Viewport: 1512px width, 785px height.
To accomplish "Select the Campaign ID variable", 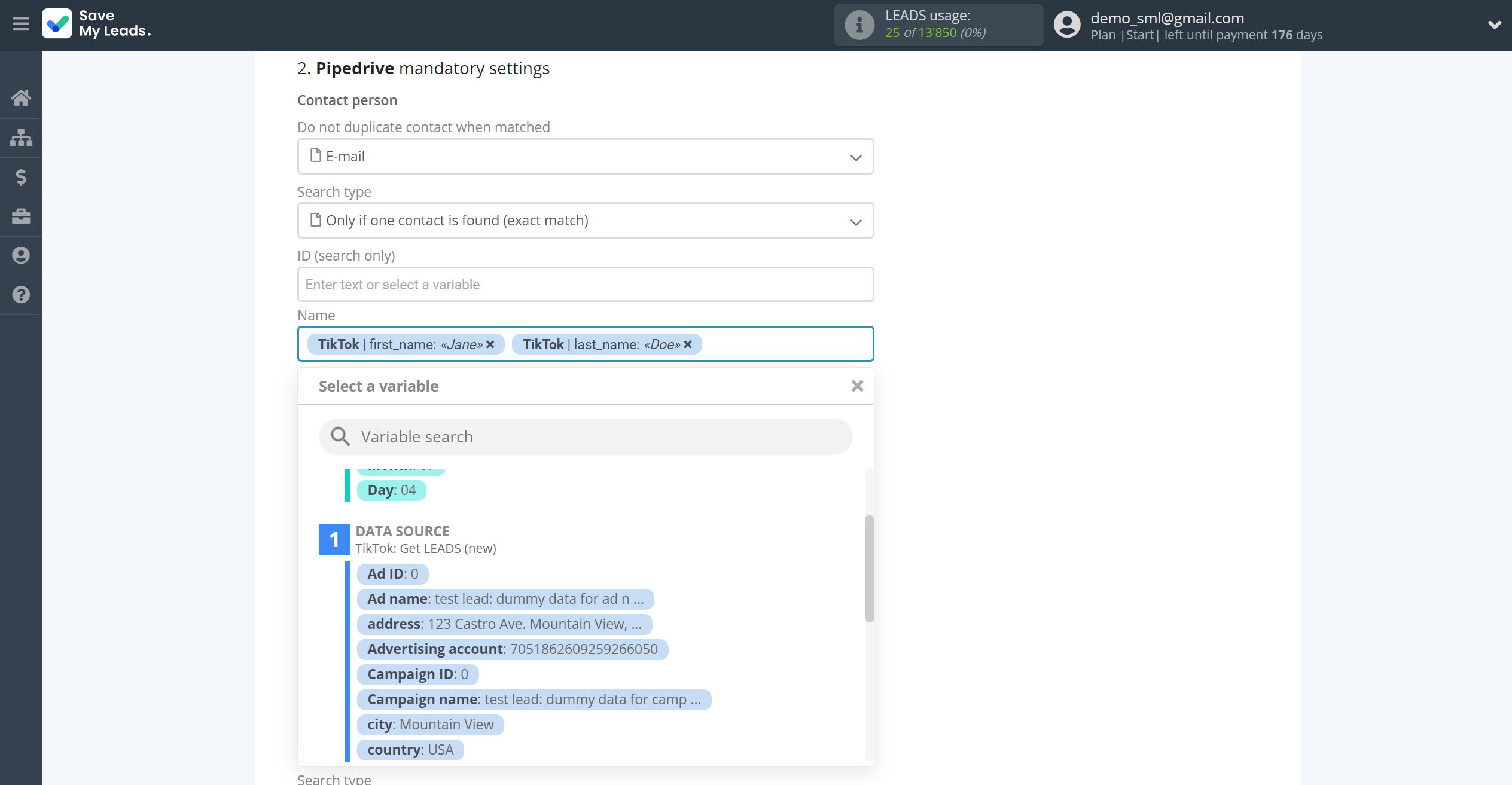I will pyautogui.click(x=418, y=674).
